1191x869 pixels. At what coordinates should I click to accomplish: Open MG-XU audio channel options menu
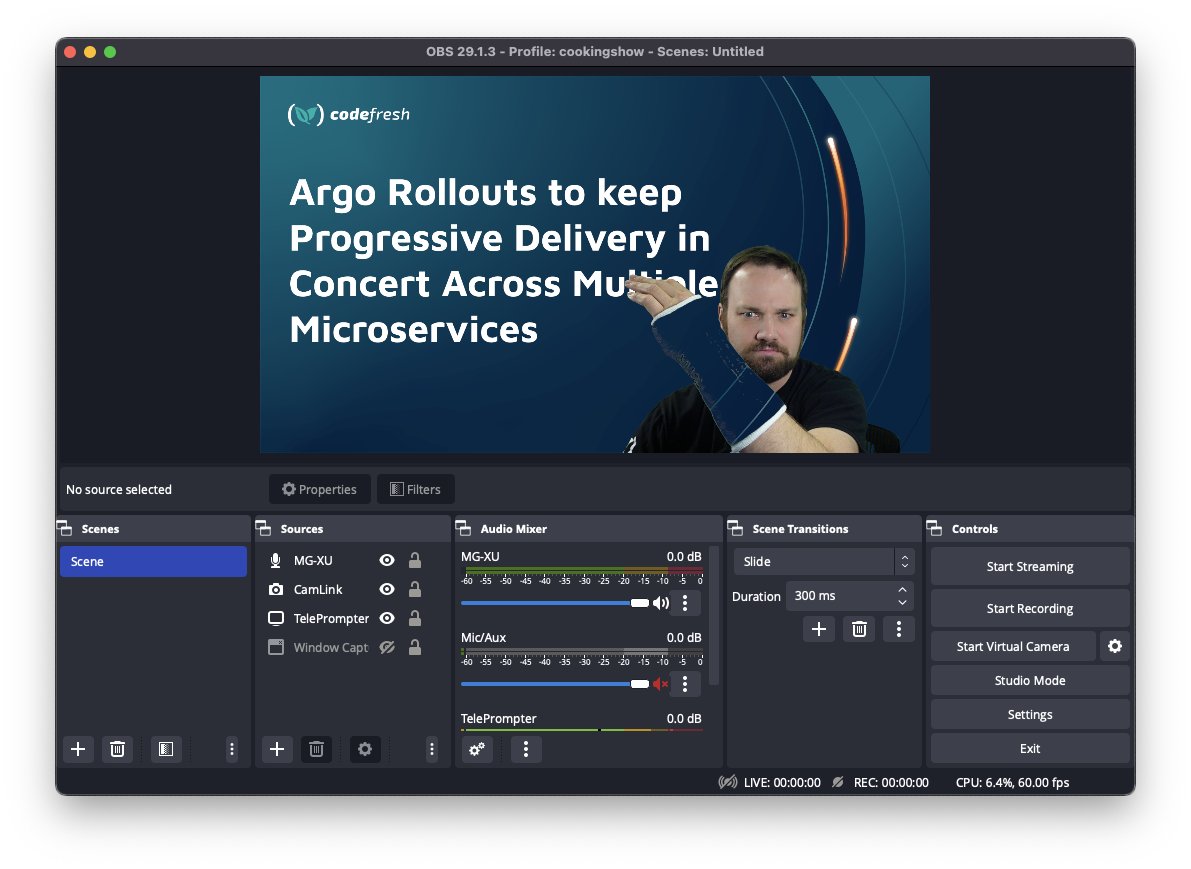[x=685, y=602]
